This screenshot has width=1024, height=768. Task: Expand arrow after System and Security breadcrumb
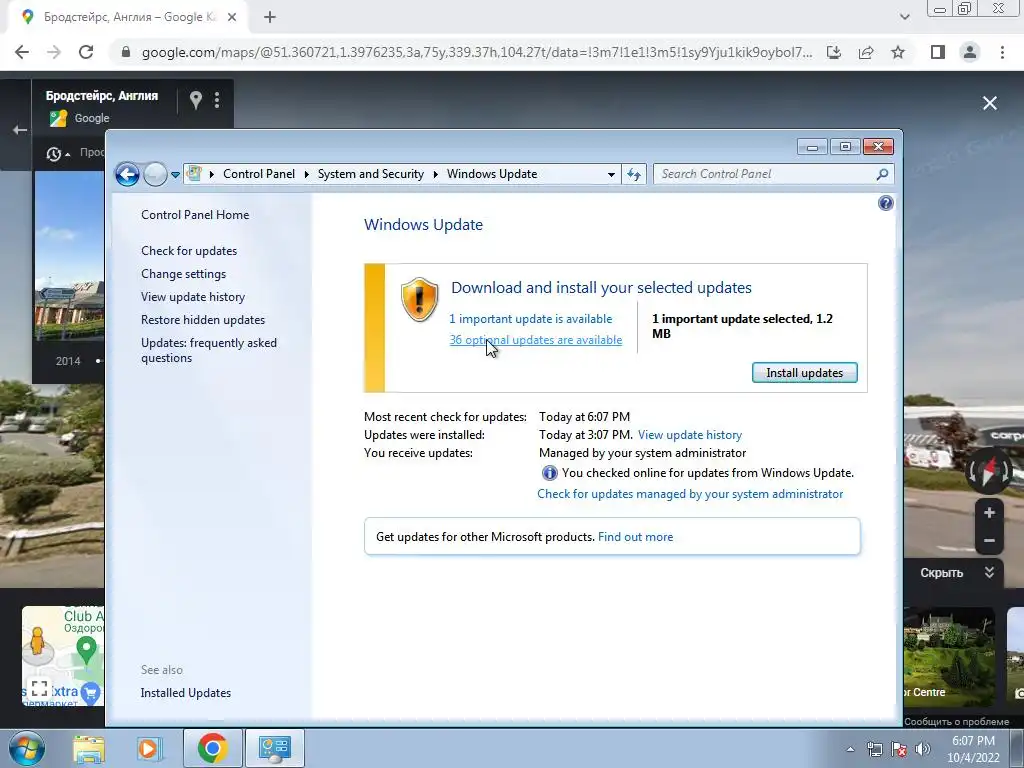point(436,174)
